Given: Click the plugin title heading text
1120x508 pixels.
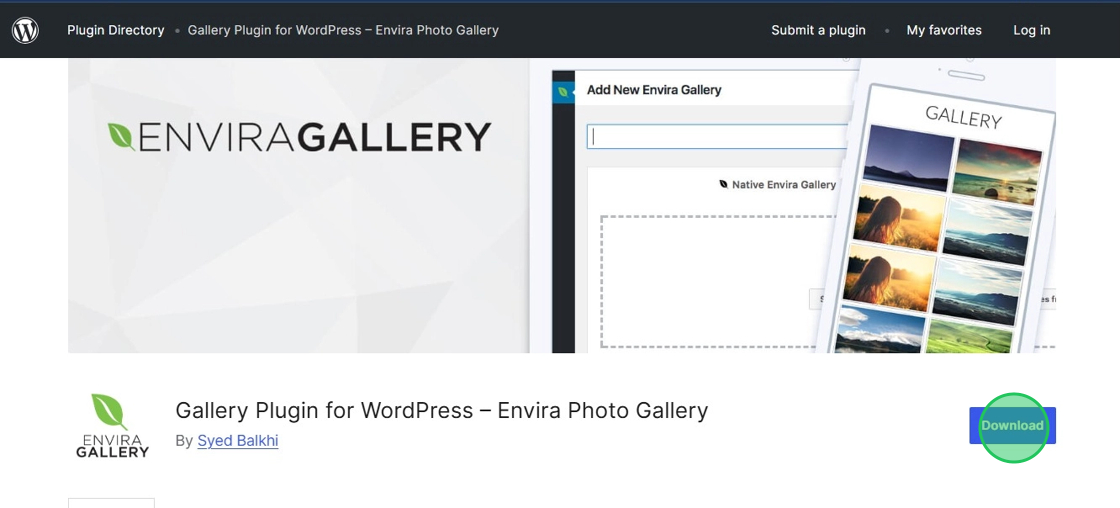Looking at the screenshot, I should pyautogui.click(x=441, y=410).
